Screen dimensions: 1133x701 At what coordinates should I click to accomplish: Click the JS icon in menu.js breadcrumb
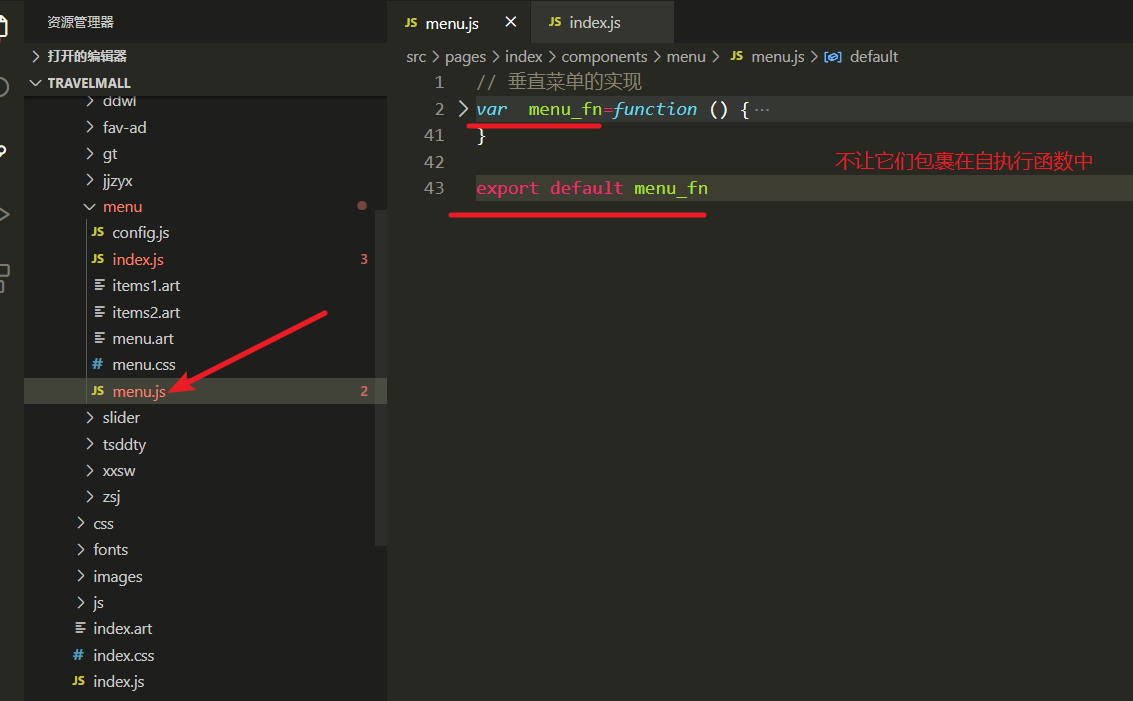tap(736, 56)
